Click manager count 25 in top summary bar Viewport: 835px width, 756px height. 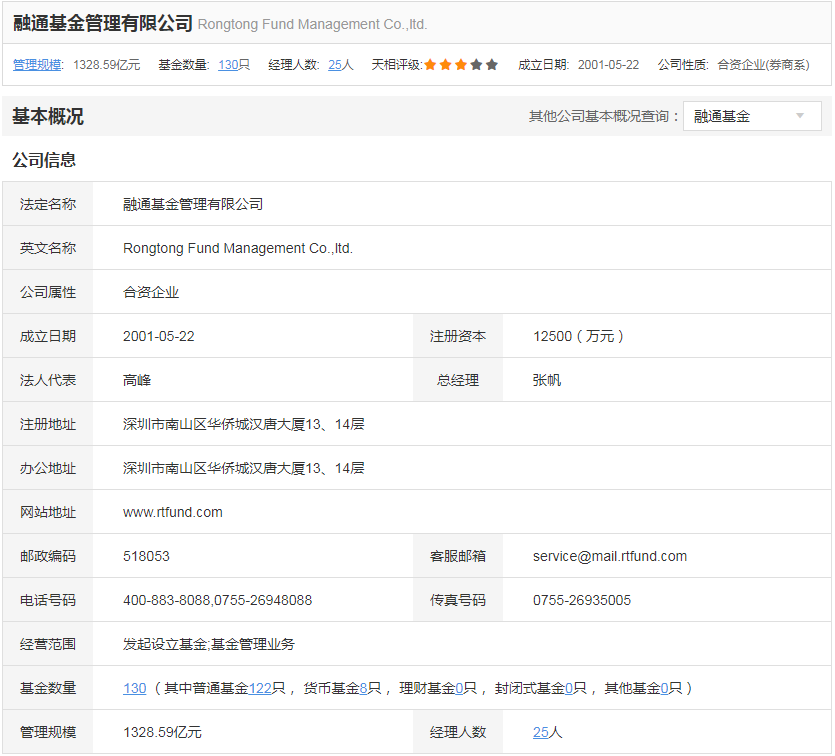tap(335, 65)
